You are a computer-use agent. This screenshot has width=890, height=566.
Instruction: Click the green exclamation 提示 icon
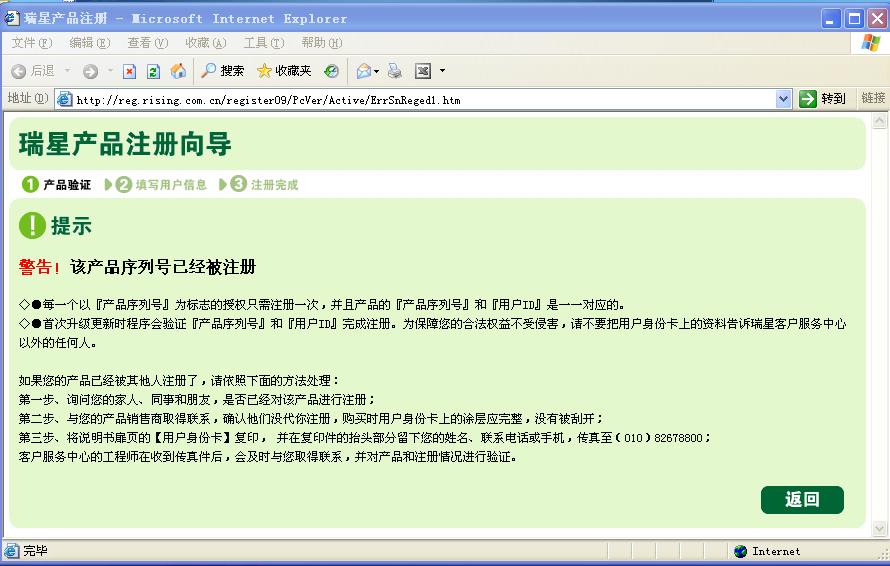coord(32,225)
